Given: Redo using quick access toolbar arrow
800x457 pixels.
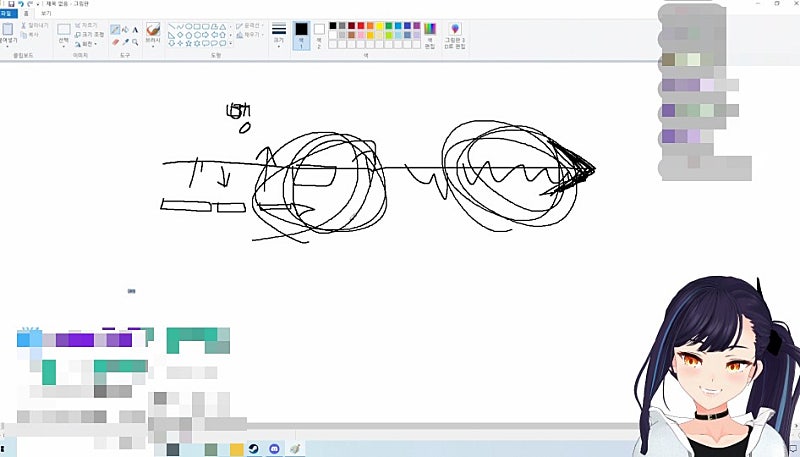Looking at the screenshot, I should (30, 4).
